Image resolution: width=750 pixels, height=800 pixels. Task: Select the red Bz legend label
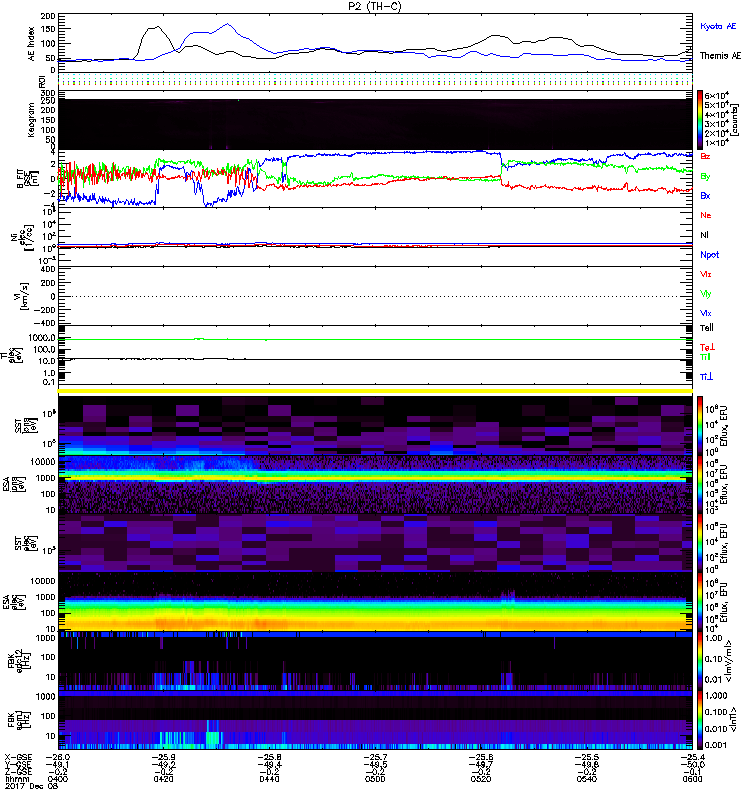pyautogui.click(x=705, y=156)
